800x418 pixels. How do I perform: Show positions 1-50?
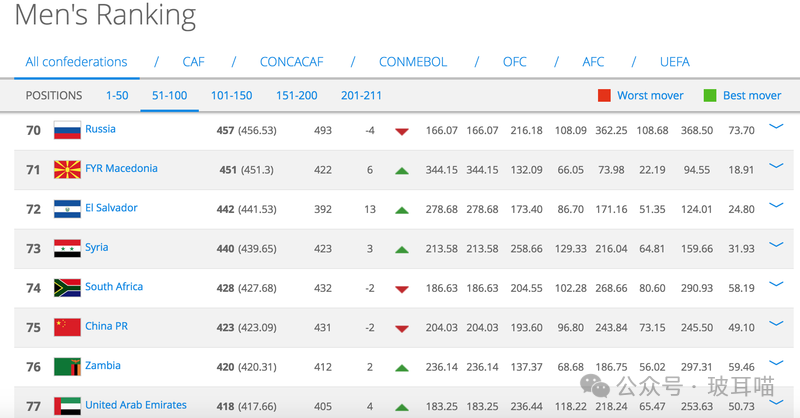117,96
